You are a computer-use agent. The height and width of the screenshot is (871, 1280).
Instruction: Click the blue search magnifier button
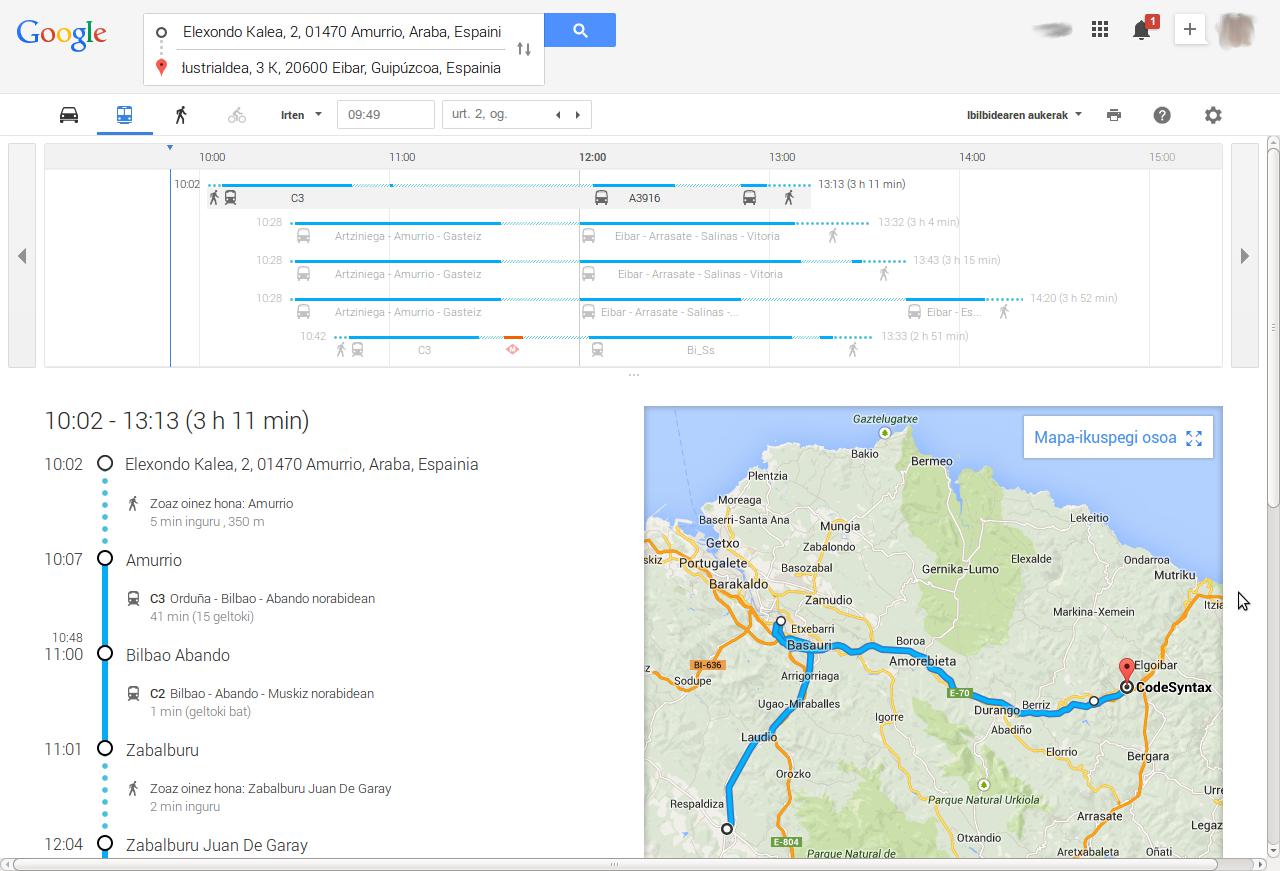[580, 31]
